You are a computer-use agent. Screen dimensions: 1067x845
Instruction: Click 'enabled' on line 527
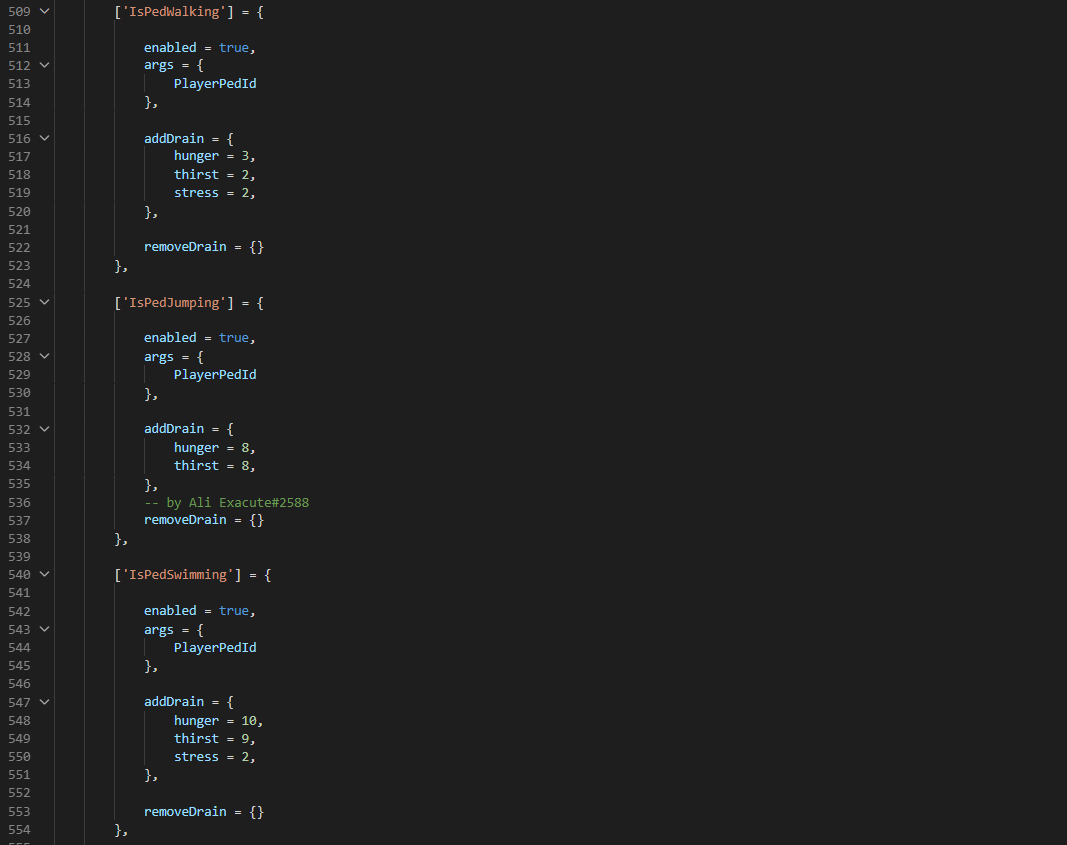pyautogui.click(x=170, y=338)
